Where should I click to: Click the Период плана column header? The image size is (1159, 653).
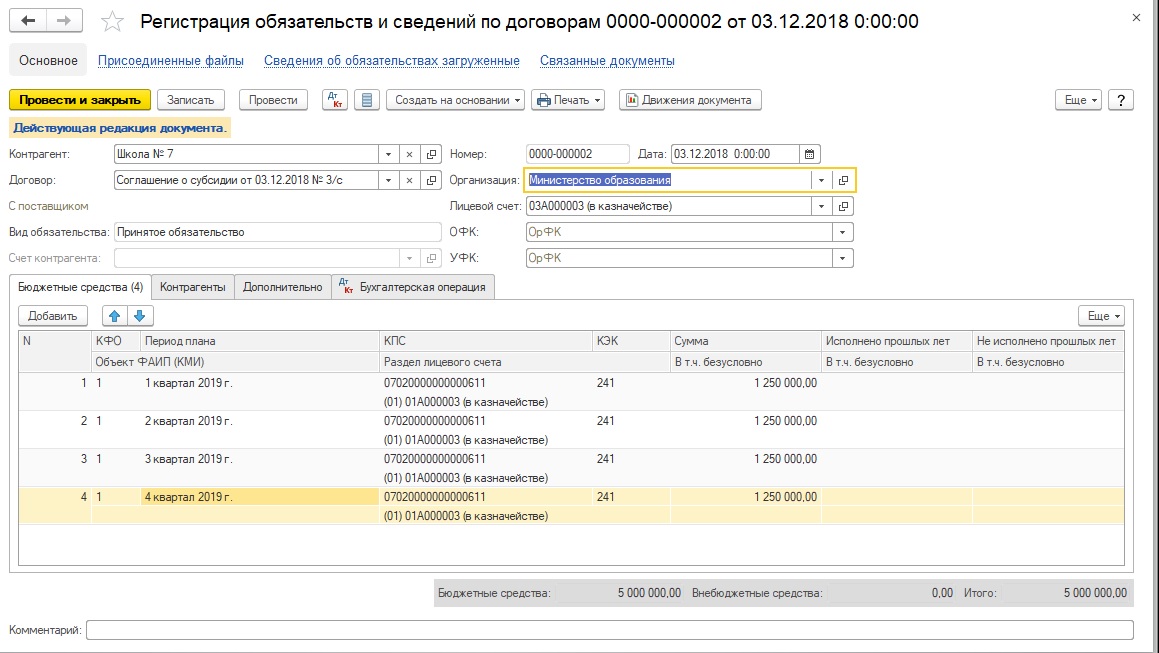click(x=259, y=341)
